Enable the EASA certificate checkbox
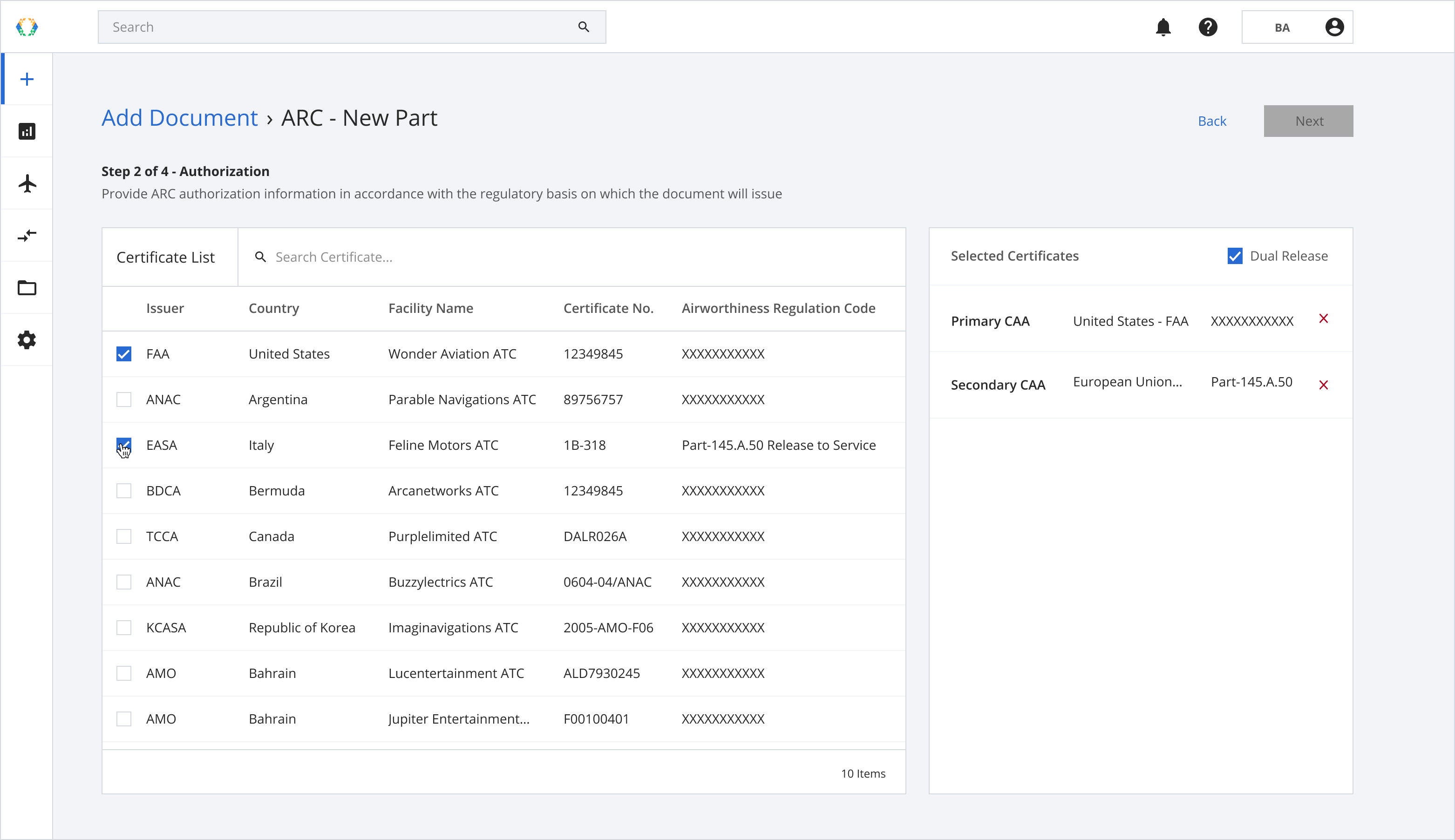Image resolution: width=1455 pixels, height=840 pixels. [124, 445]
